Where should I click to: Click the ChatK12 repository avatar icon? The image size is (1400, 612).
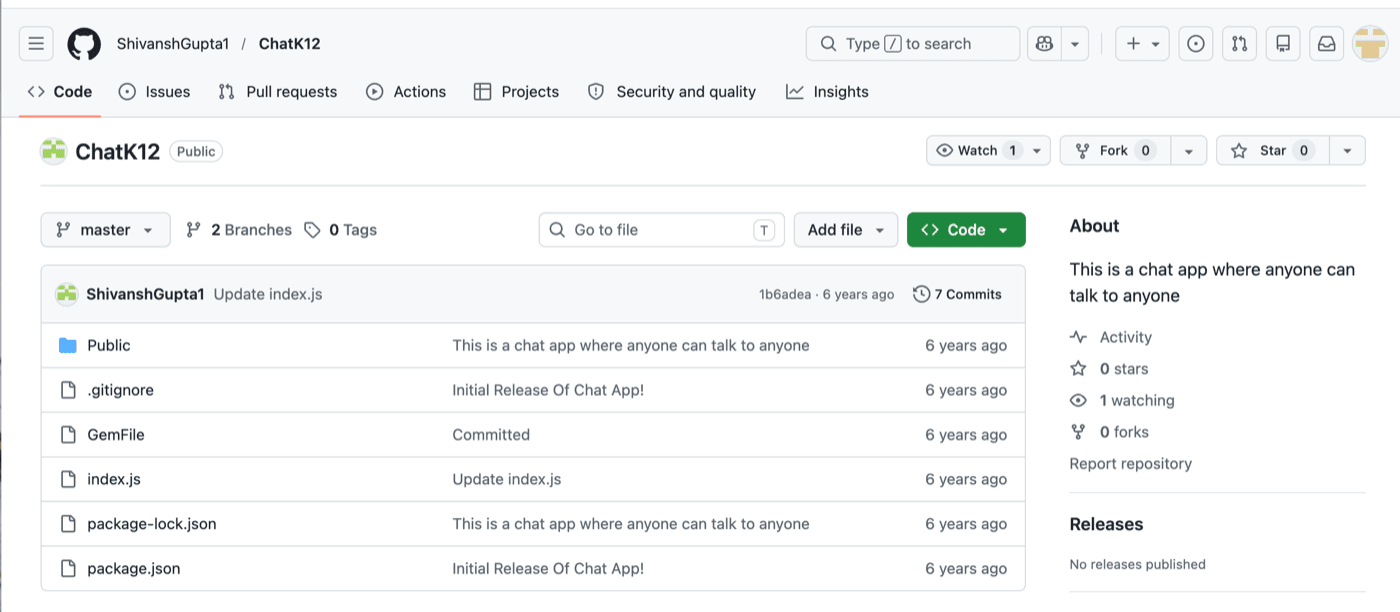(x=53, y=151)
